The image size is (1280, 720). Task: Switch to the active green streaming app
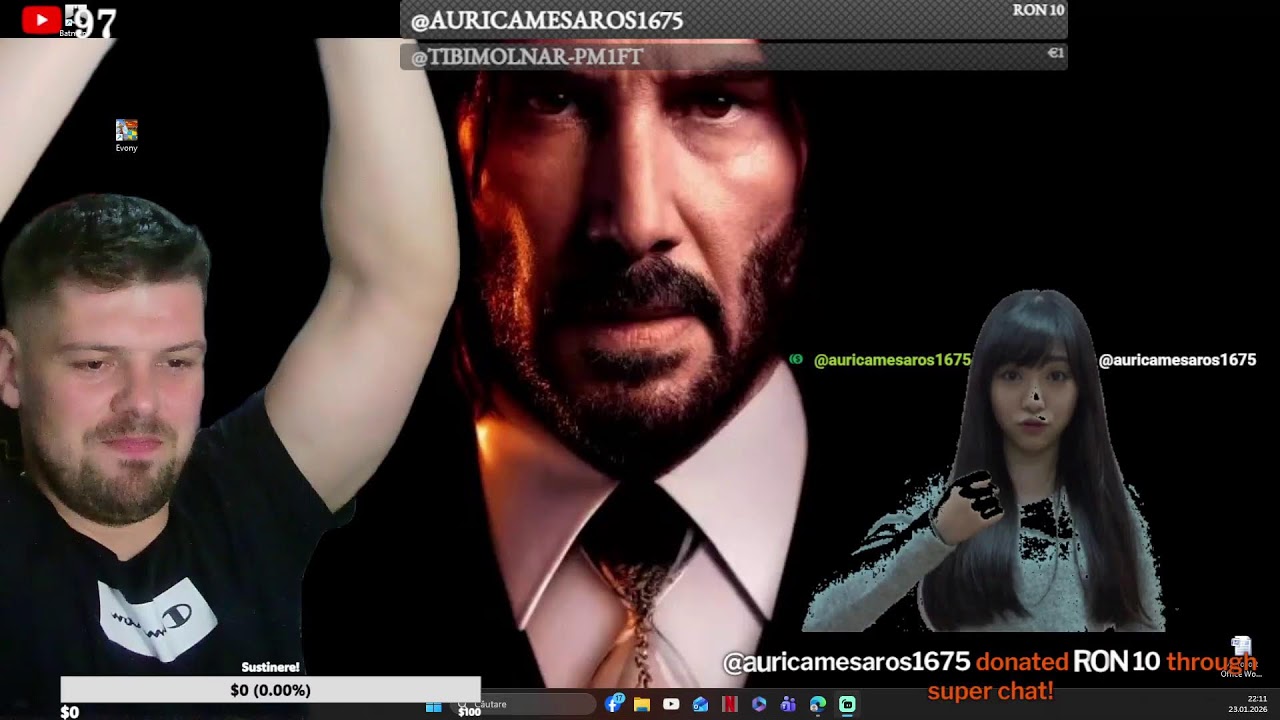847,705
